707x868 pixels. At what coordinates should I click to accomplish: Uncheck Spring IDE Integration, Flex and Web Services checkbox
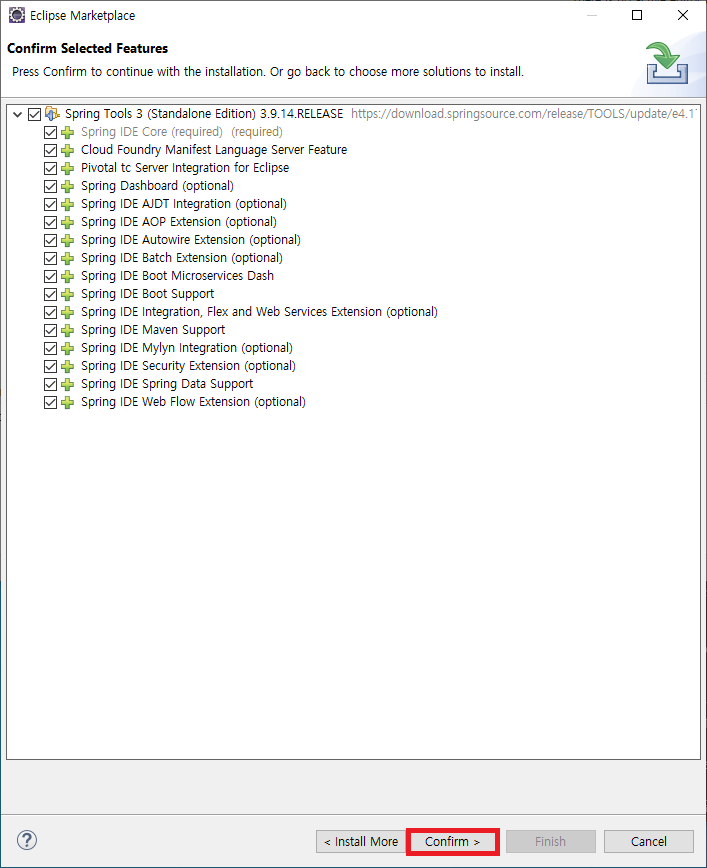50,312
